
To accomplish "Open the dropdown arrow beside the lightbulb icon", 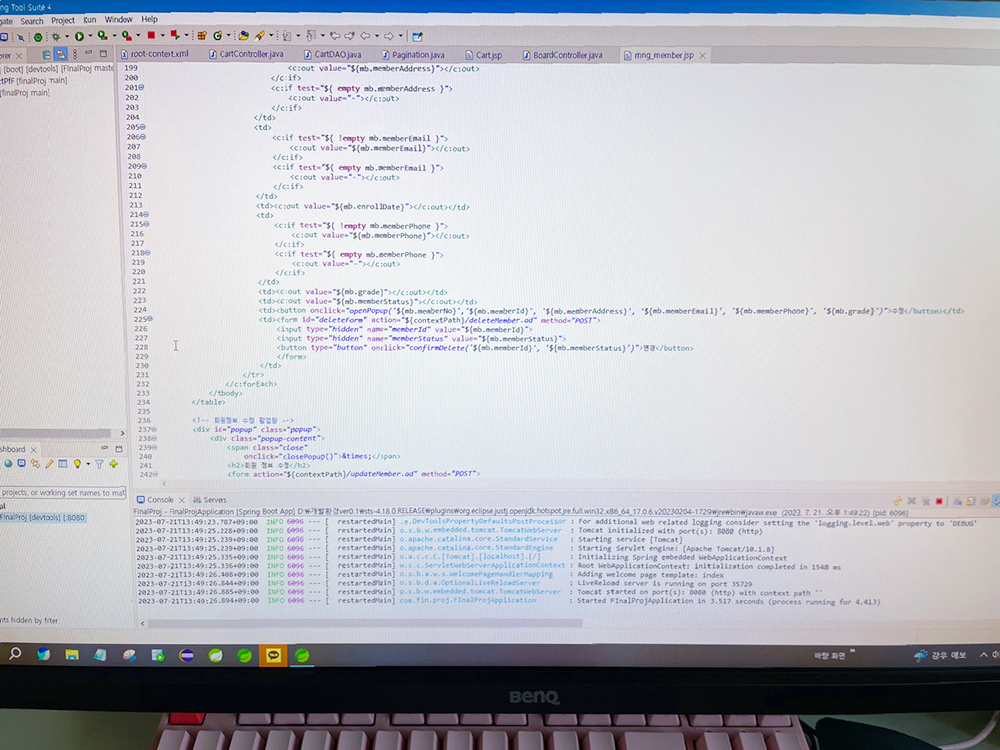I will point(87,465).
